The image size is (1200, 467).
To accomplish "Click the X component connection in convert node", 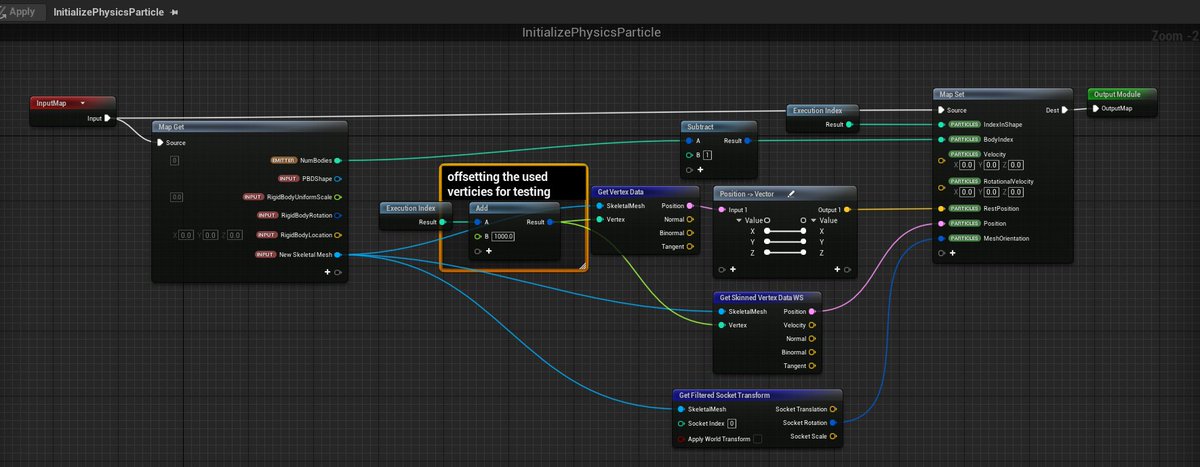I will pos(786,230).
